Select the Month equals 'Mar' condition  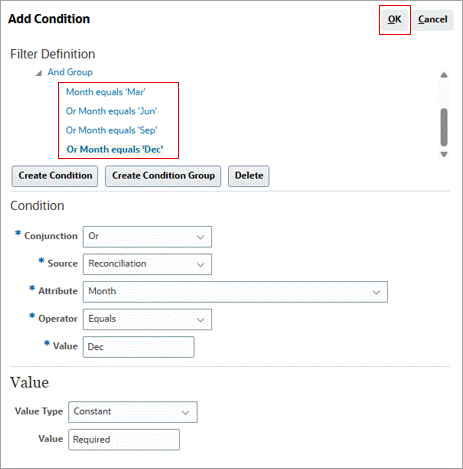coord(105,92)
